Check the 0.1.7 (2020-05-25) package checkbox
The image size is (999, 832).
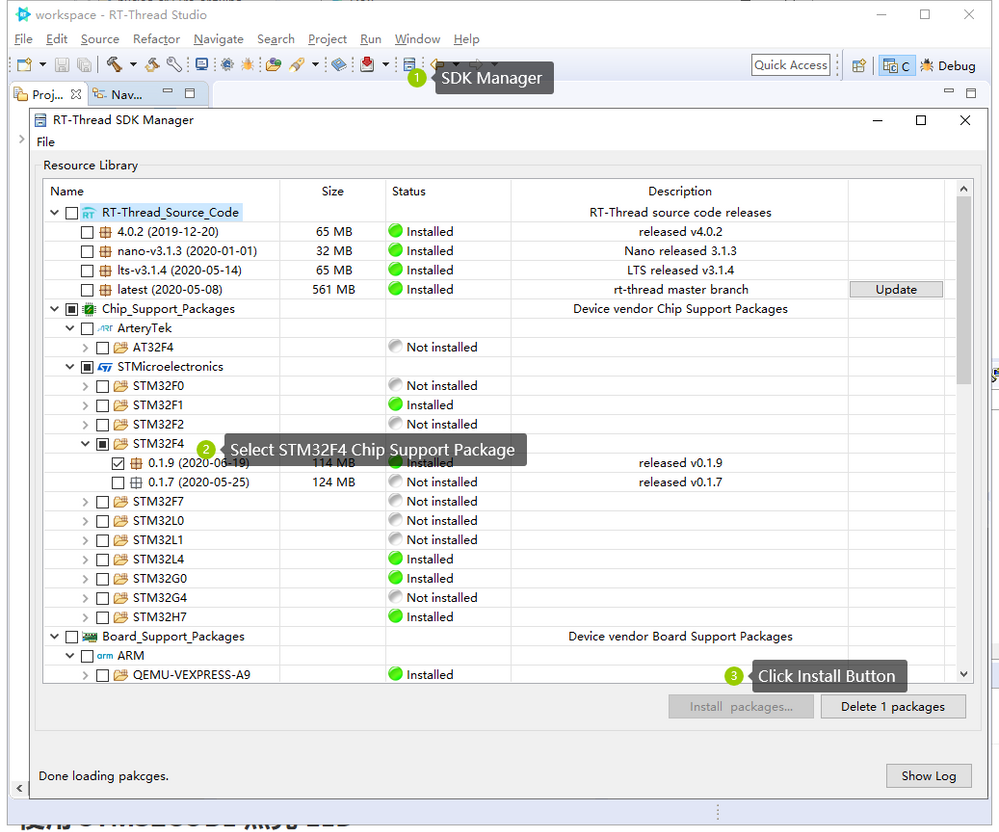[118, 483]
